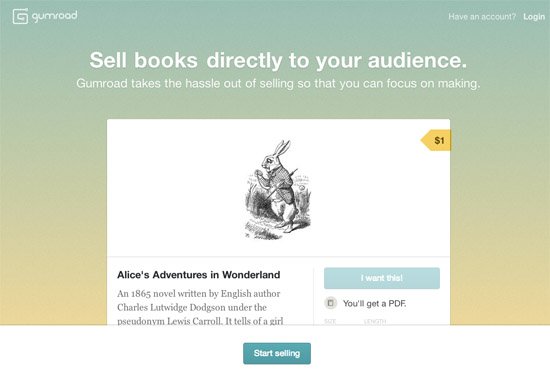Viewport: 550px width, 376px height.
Task: Click "Lewis Carroll" in the description
Action: tap(194, 321)
